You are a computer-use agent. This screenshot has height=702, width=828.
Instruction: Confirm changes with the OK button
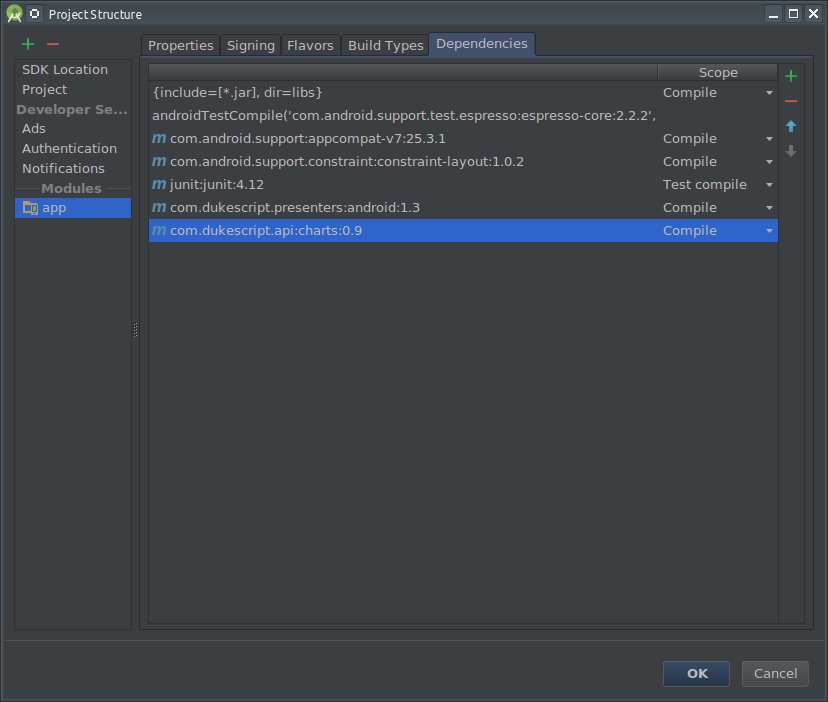pyautogui.click(x=696, y=673)
